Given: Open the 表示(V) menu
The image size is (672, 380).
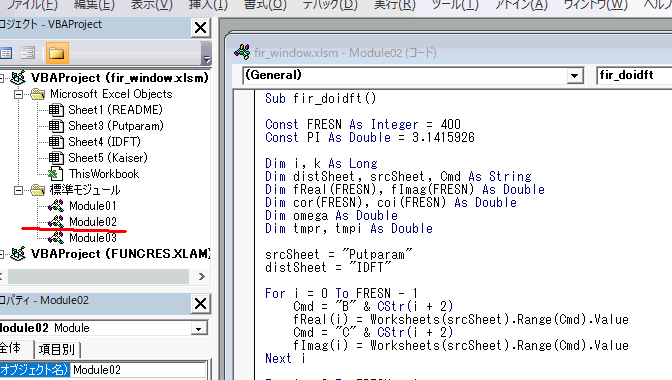Looking at the screenshot, I should (151, 5).
